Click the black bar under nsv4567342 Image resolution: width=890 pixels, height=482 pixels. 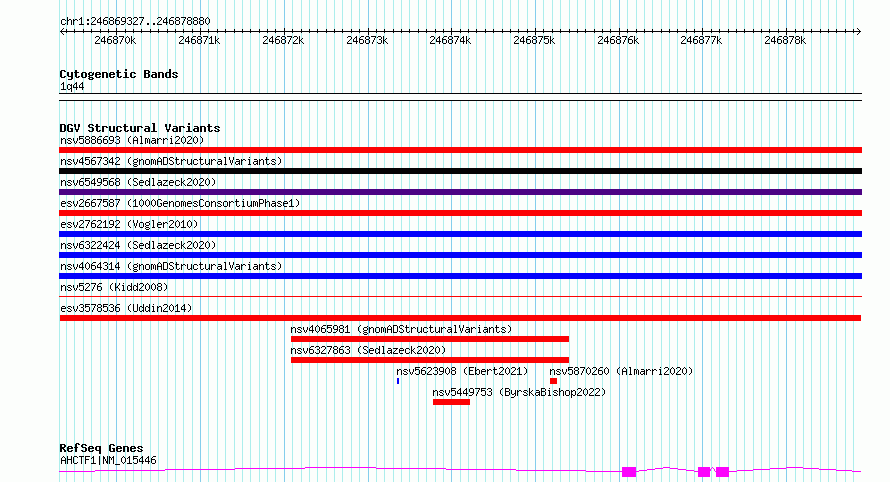click(x=460, y=171)
